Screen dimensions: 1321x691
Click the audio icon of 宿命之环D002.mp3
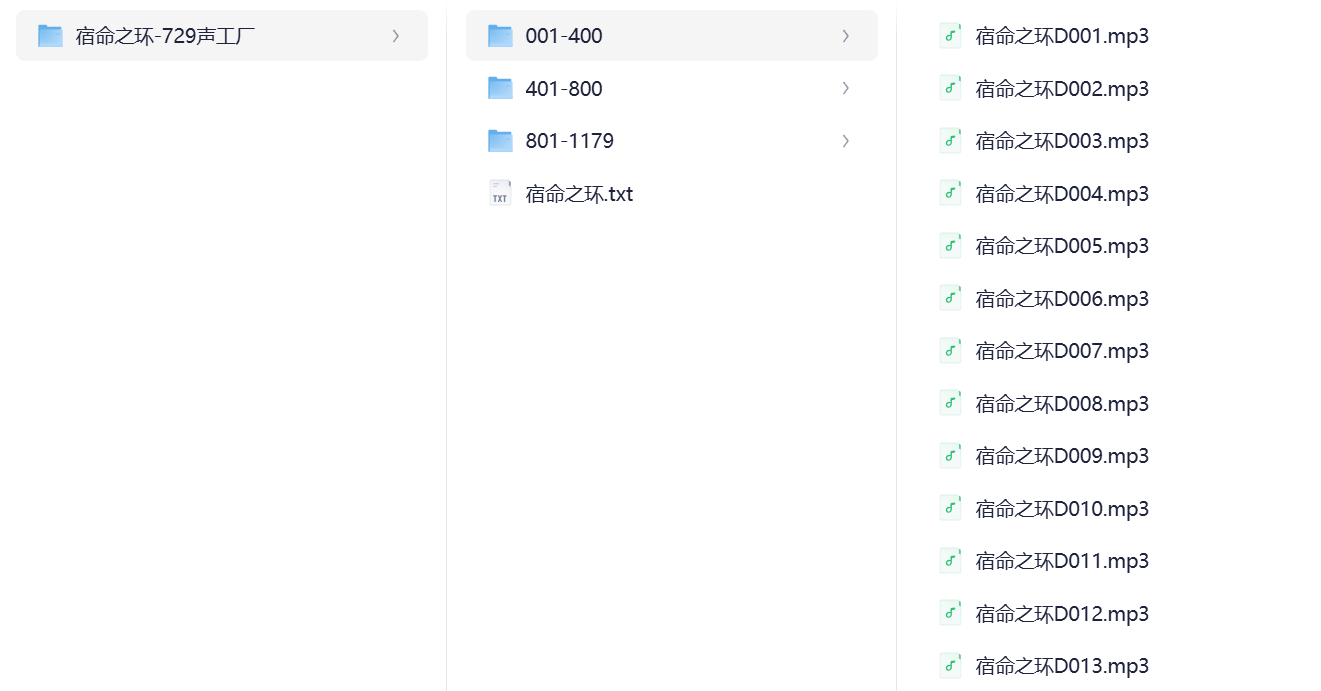pyautogui.click(x=950, y=88)
